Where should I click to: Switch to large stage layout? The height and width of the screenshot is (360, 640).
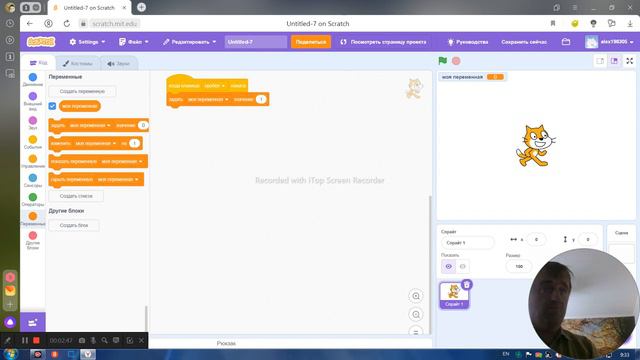coord(614,61)
